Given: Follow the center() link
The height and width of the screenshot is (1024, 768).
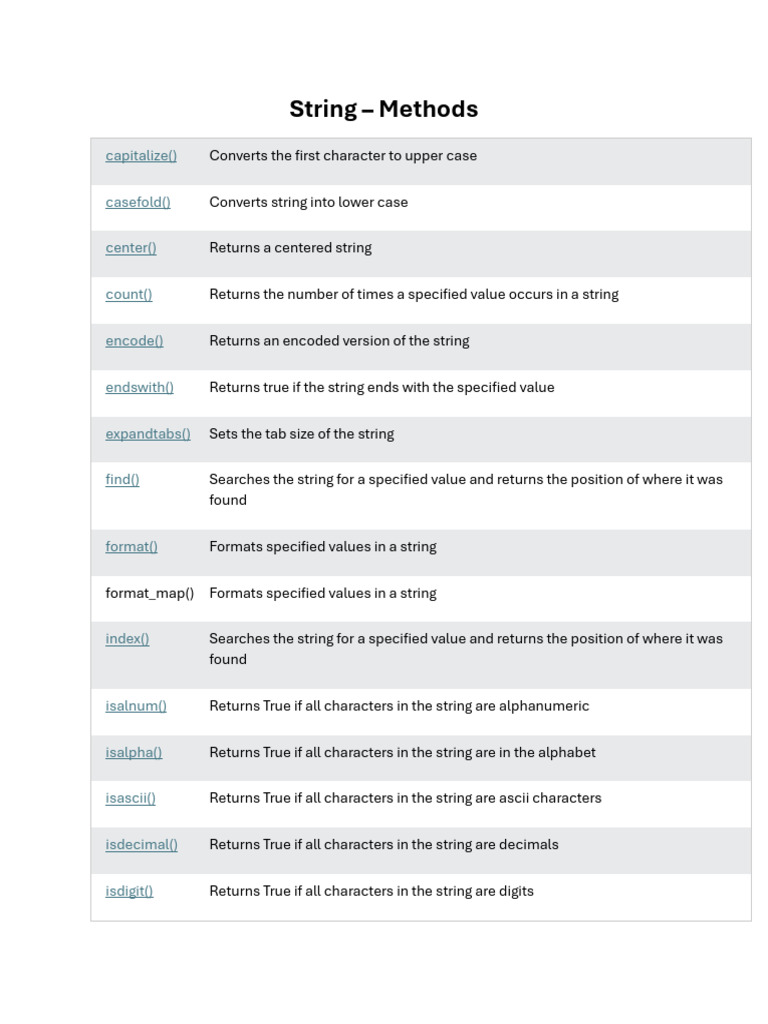Looking at the screenshot, I should [x=131, y=248].
